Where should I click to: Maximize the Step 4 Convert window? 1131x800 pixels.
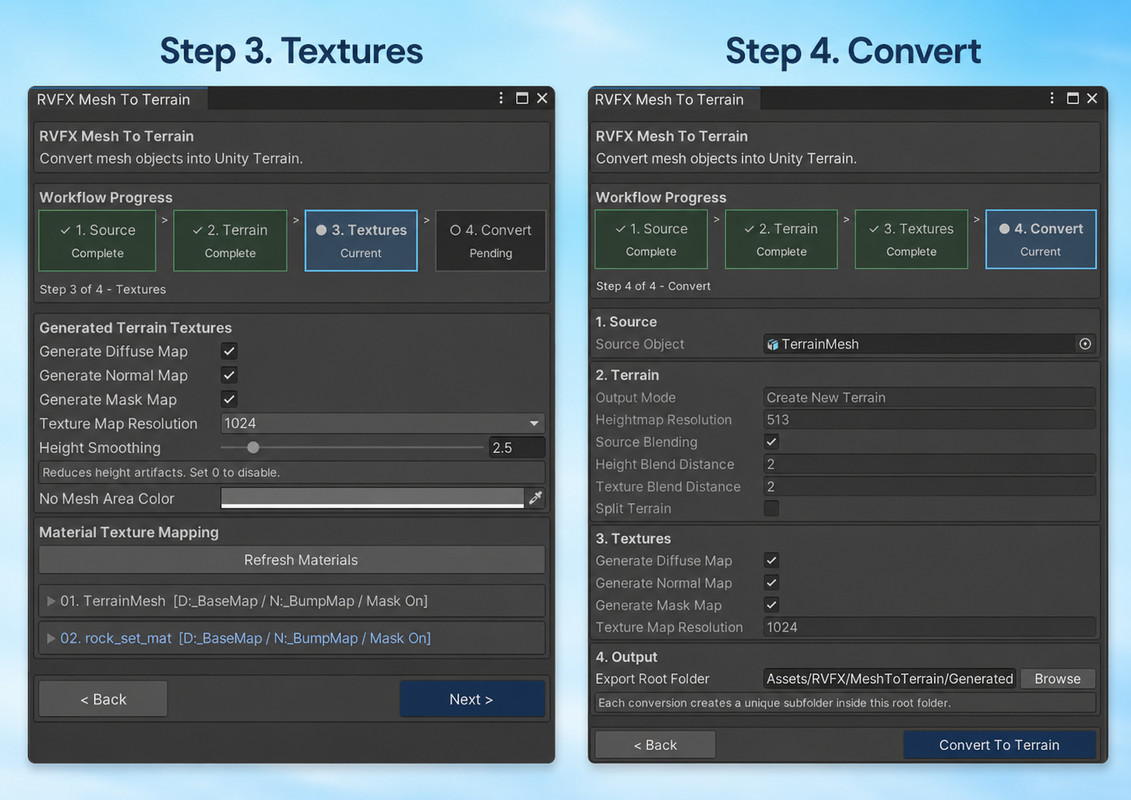[1073, 98]
